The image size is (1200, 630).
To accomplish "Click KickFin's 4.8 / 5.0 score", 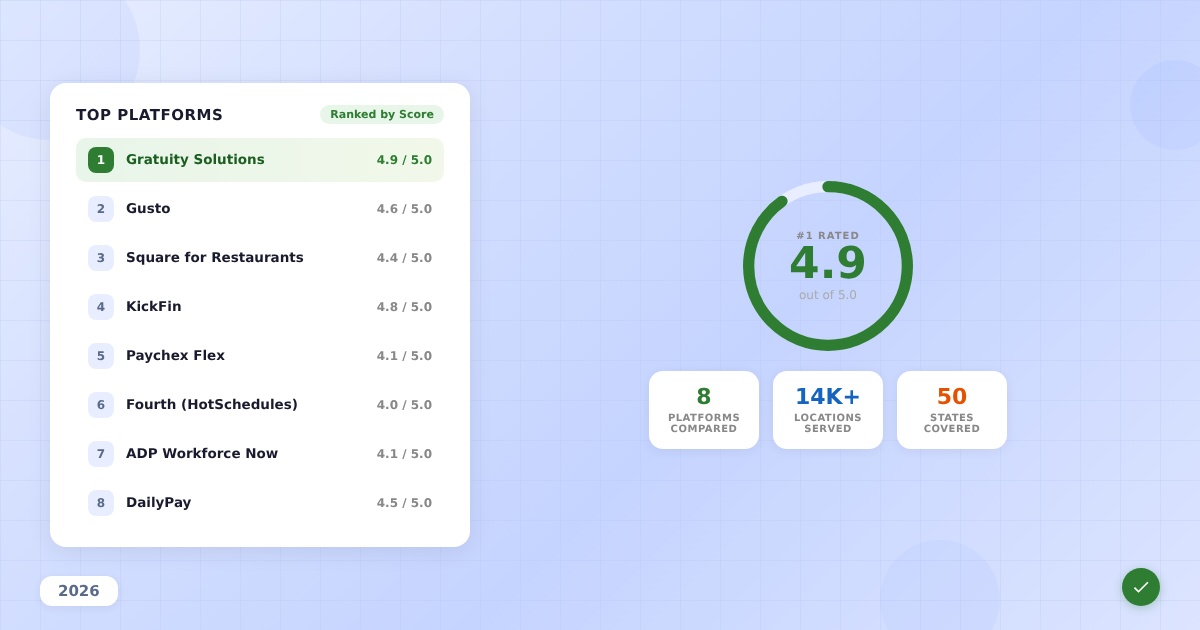I will click(404, 307).
